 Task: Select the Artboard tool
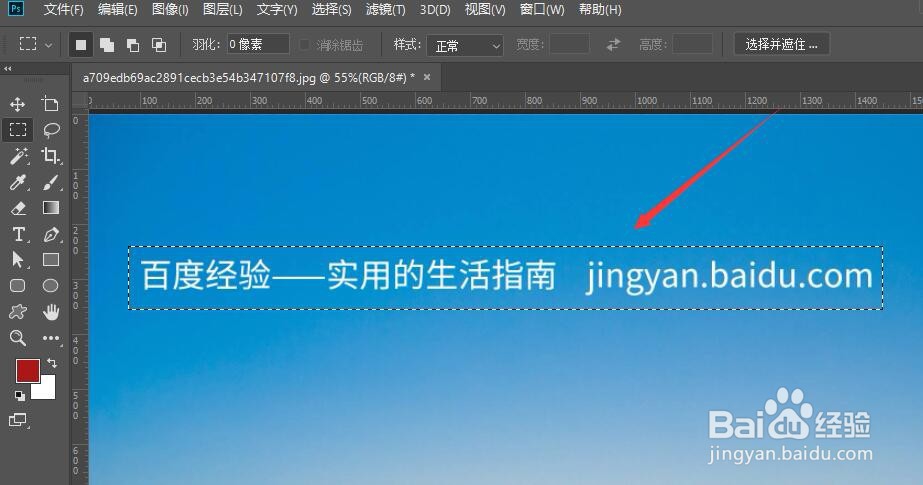[x=51, y=104]
